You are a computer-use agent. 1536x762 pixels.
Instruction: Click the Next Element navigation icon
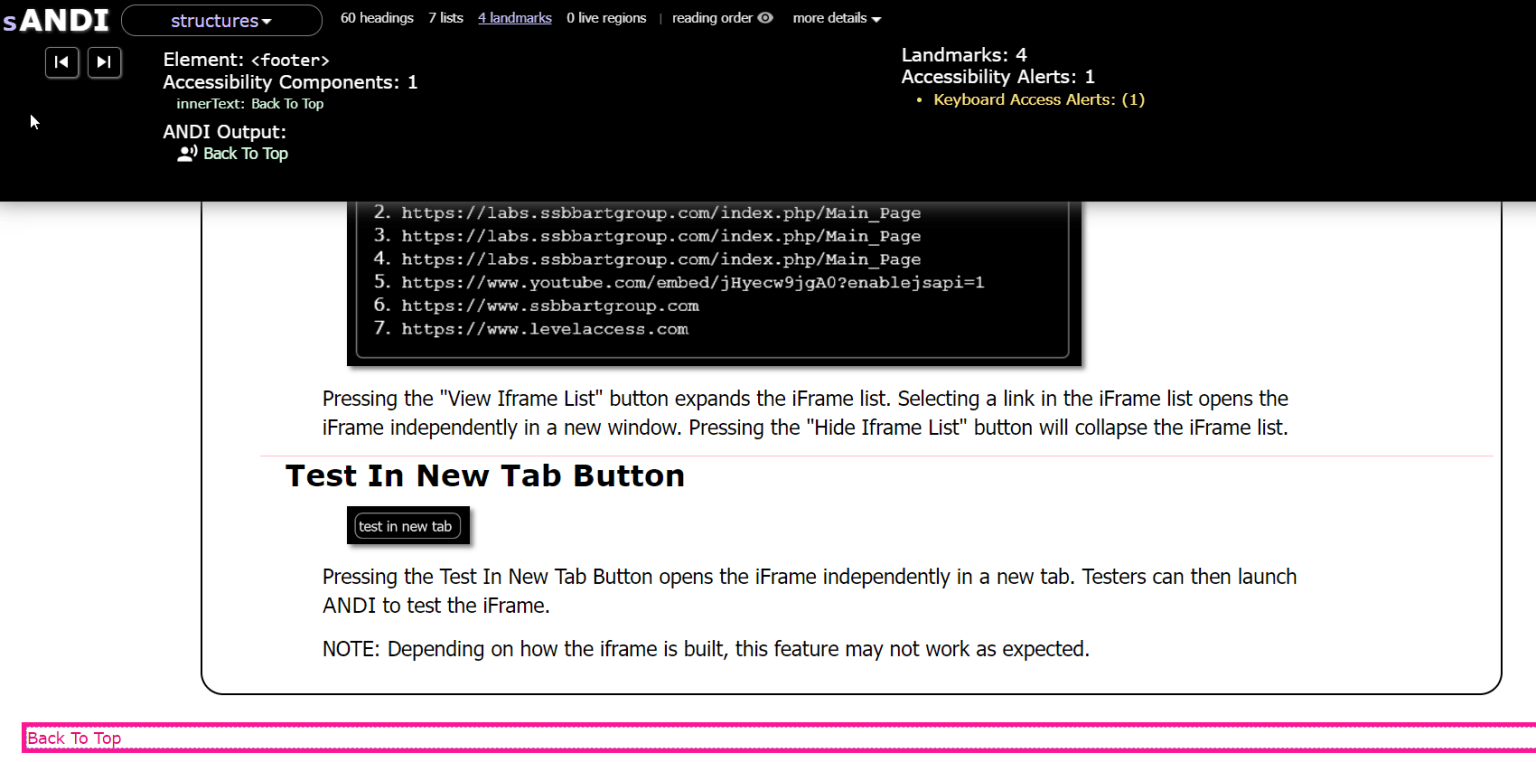(104, 62)
